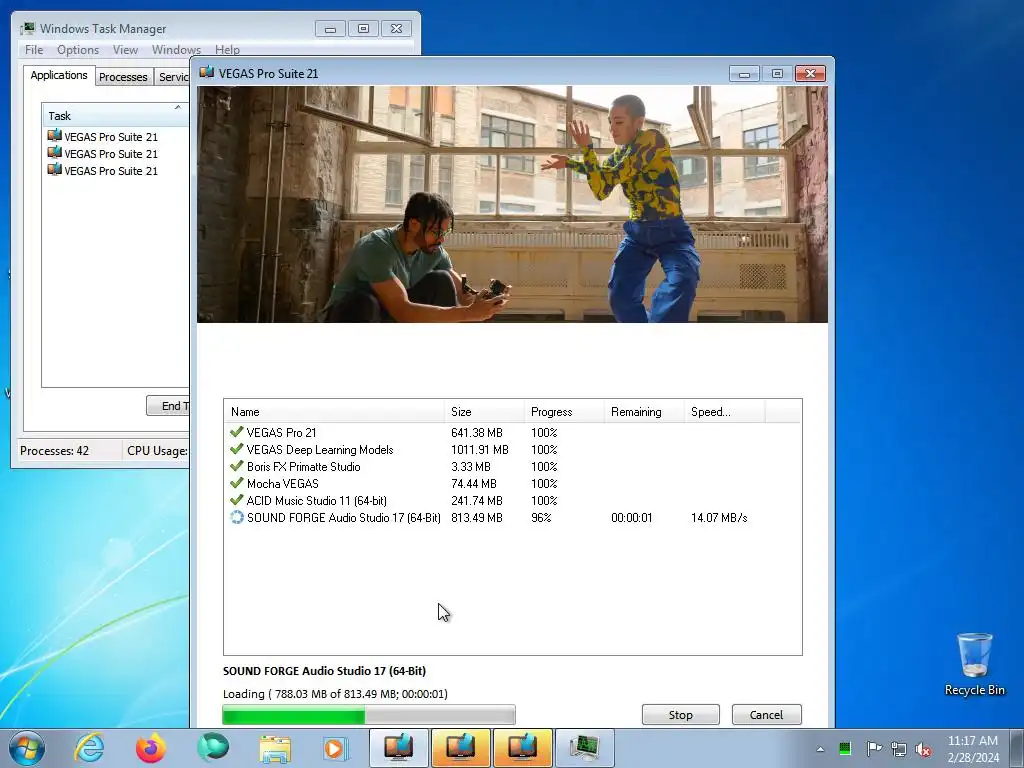Click the muted volume tray icon
Screen dimensions: 1024x768
point(923,749)
